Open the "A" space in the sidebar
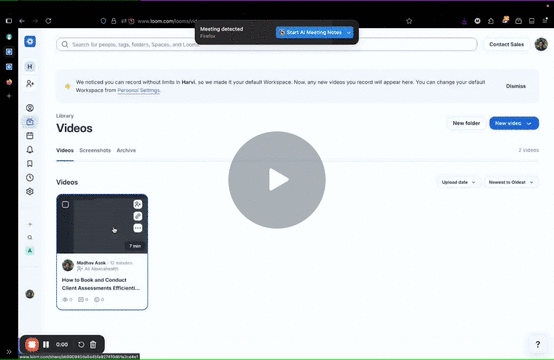 click(30, 251)
